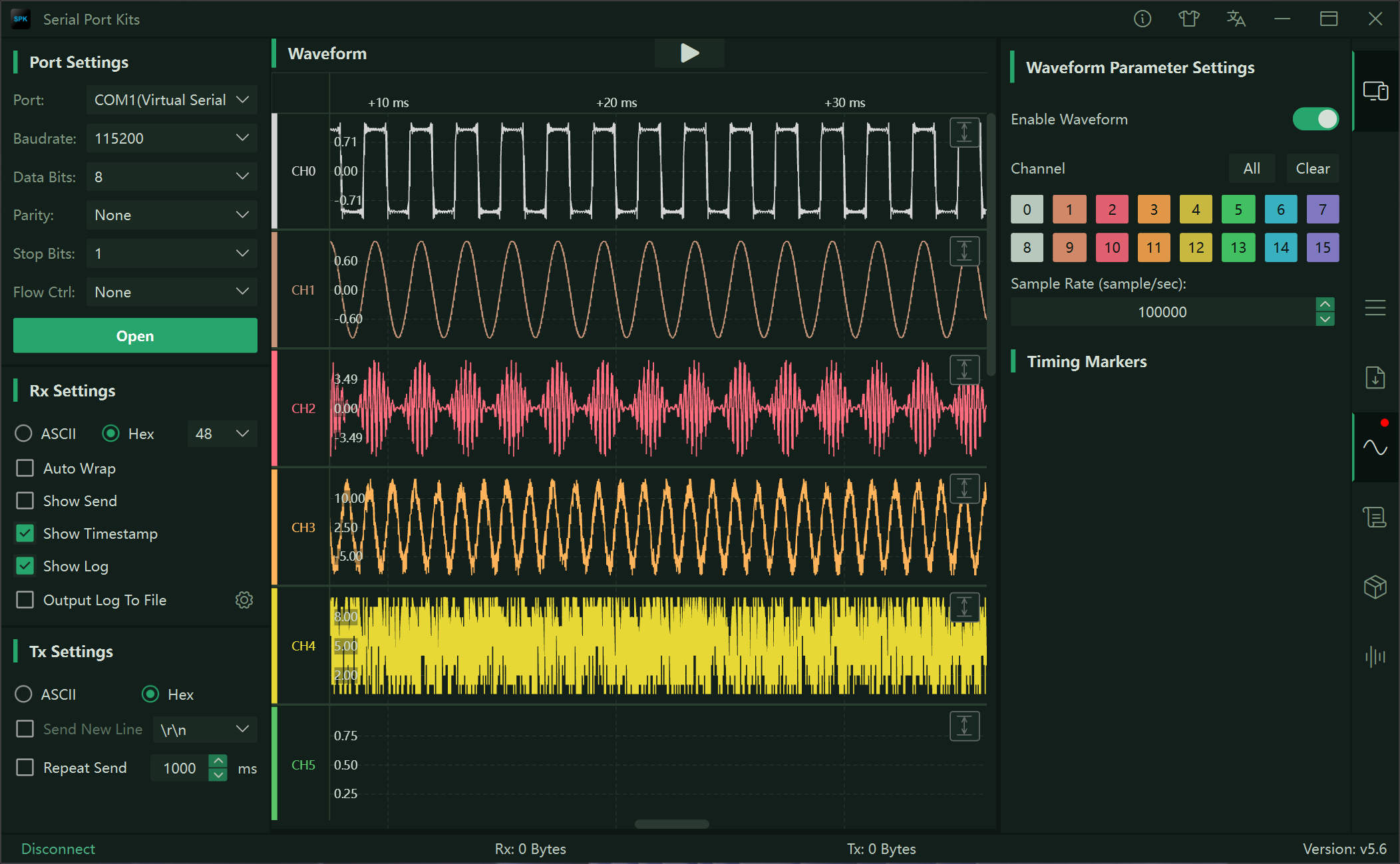Check the Repeat Send checkbox
The height and width of the screenshot is (864, 1400).
[x=25, y=768]
